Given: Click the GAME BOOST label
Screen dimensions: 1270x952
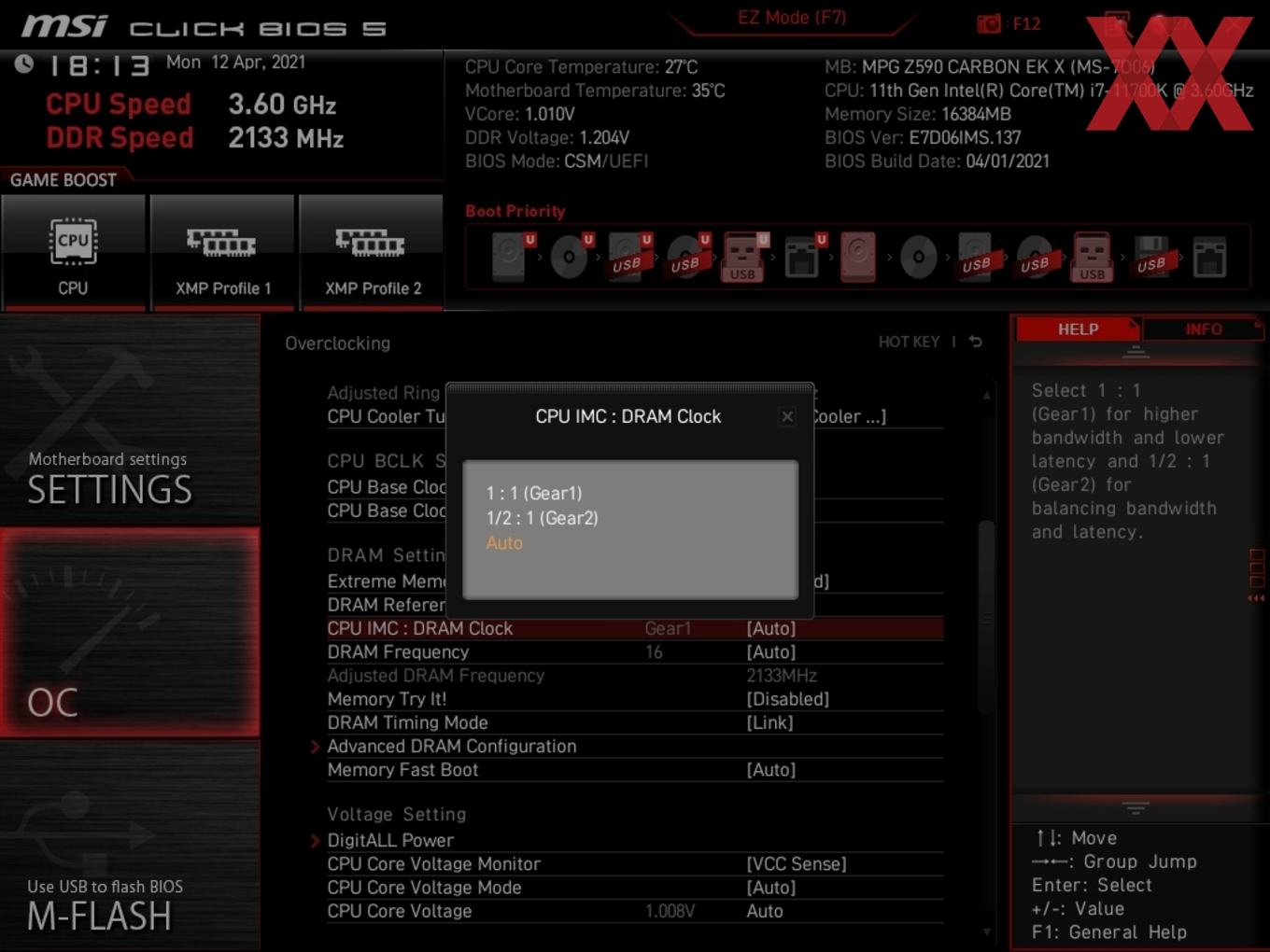Looking at the screenshot, I should [x=63, y=179].
